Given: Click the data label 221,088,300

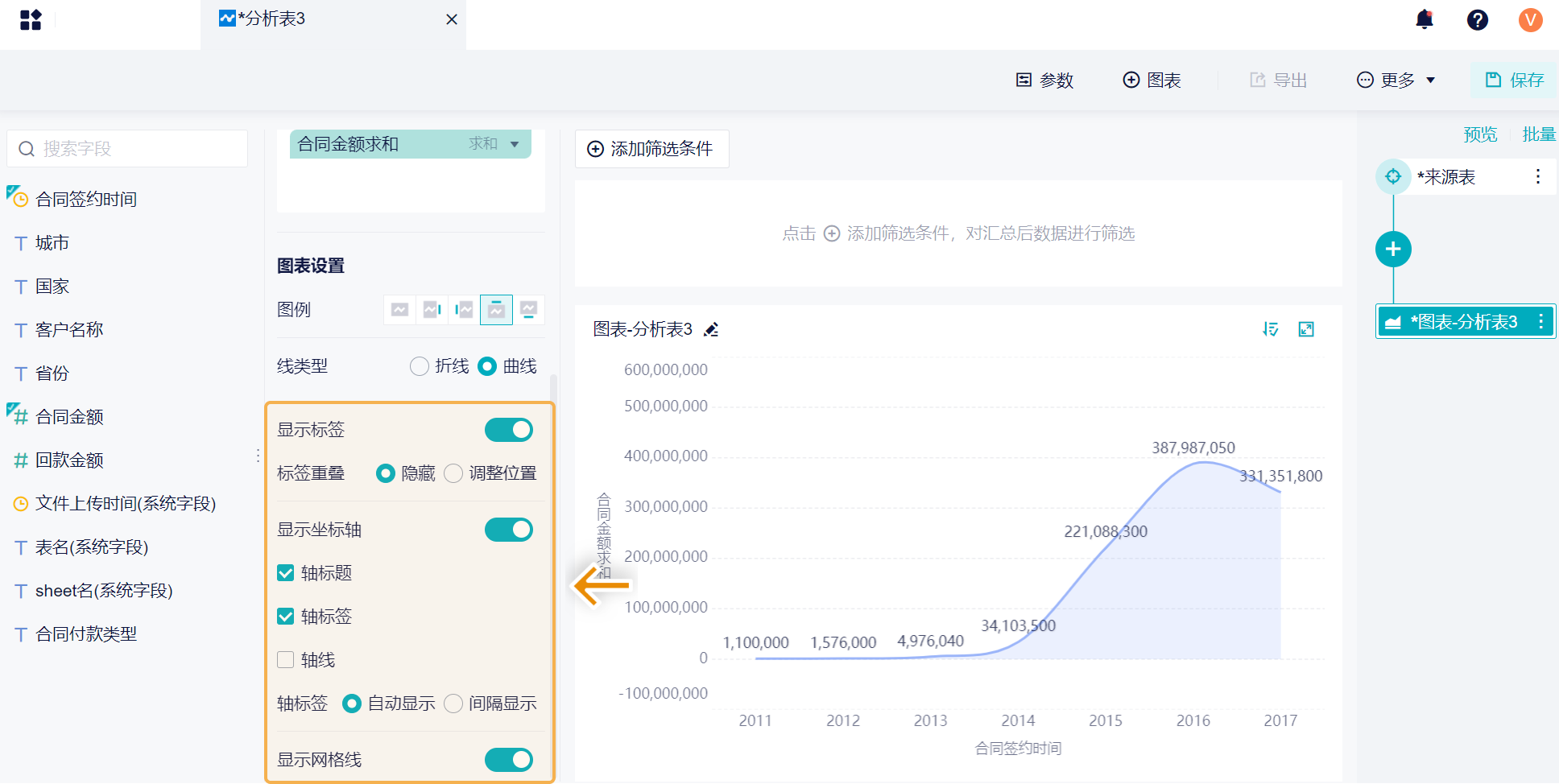Looking at the screenshot, I should [1106, 531].
